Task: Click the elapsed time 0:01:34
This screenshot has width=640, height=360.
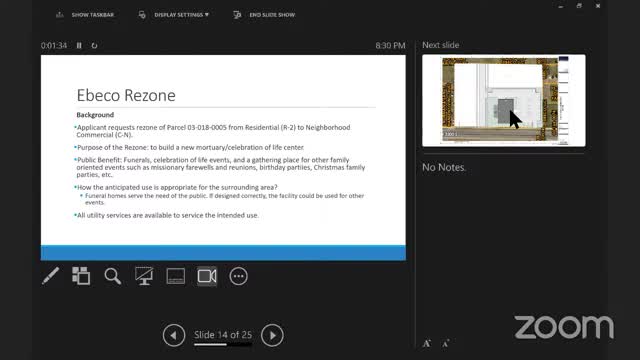Action: point(54,46)
